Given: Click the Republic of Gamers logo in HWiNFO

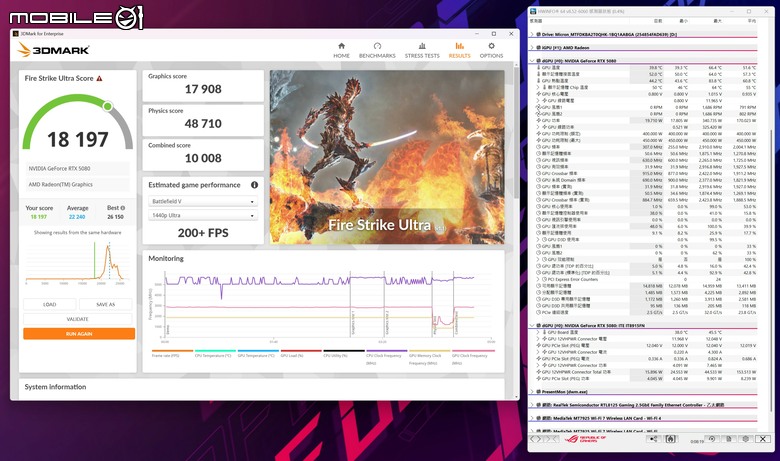Looking at the screenshot, I should click(x=585, y=439).
